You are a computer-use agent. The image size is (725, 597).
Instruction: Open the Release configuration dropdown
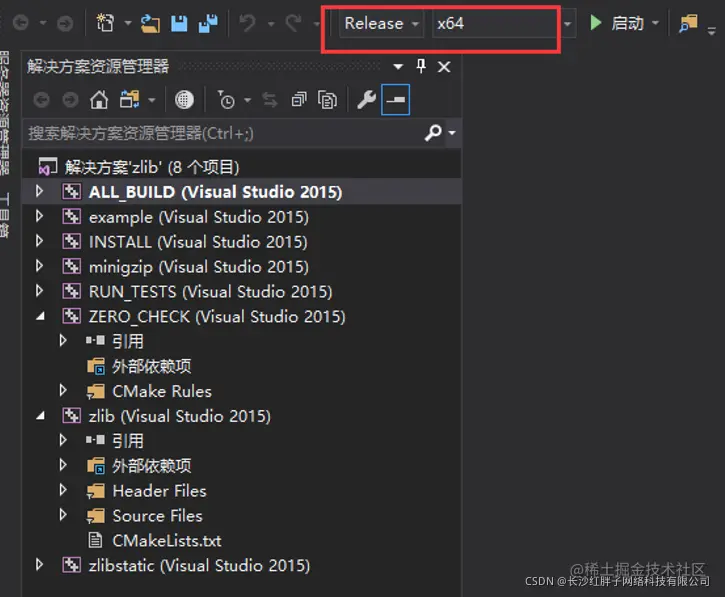click(x=381, y=23)
